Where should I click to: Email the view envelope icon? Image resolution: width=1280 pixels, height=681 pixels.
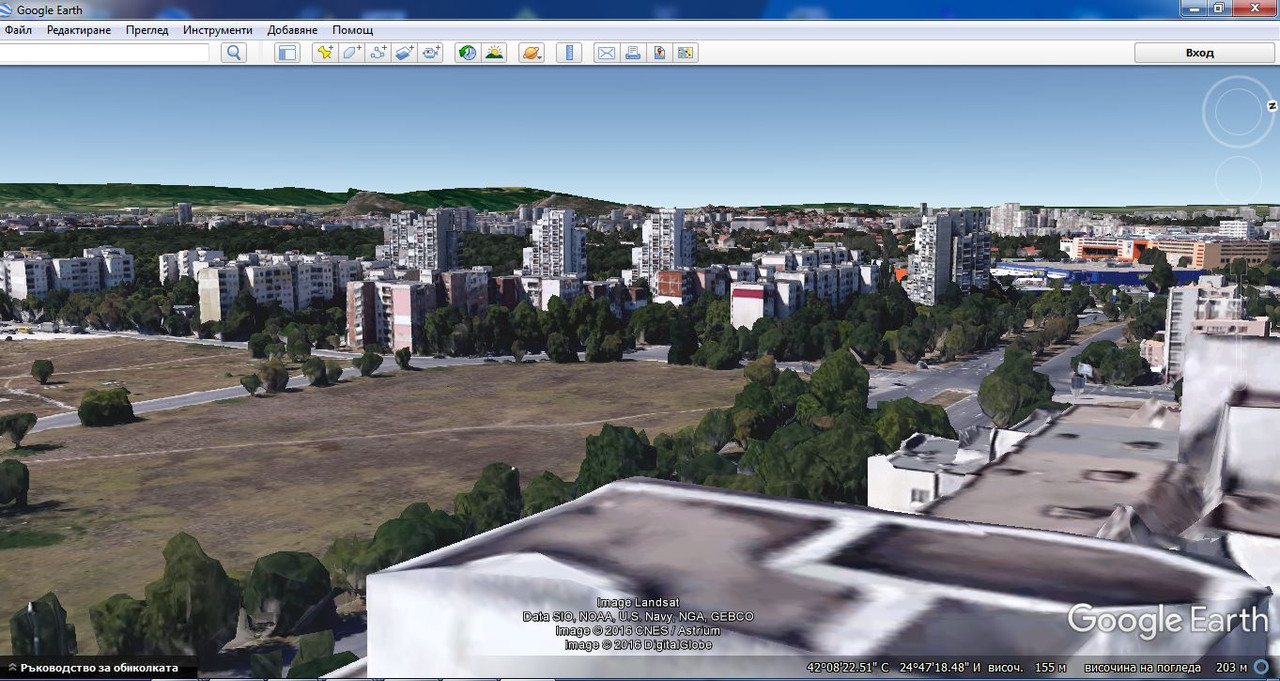point(605,53)
